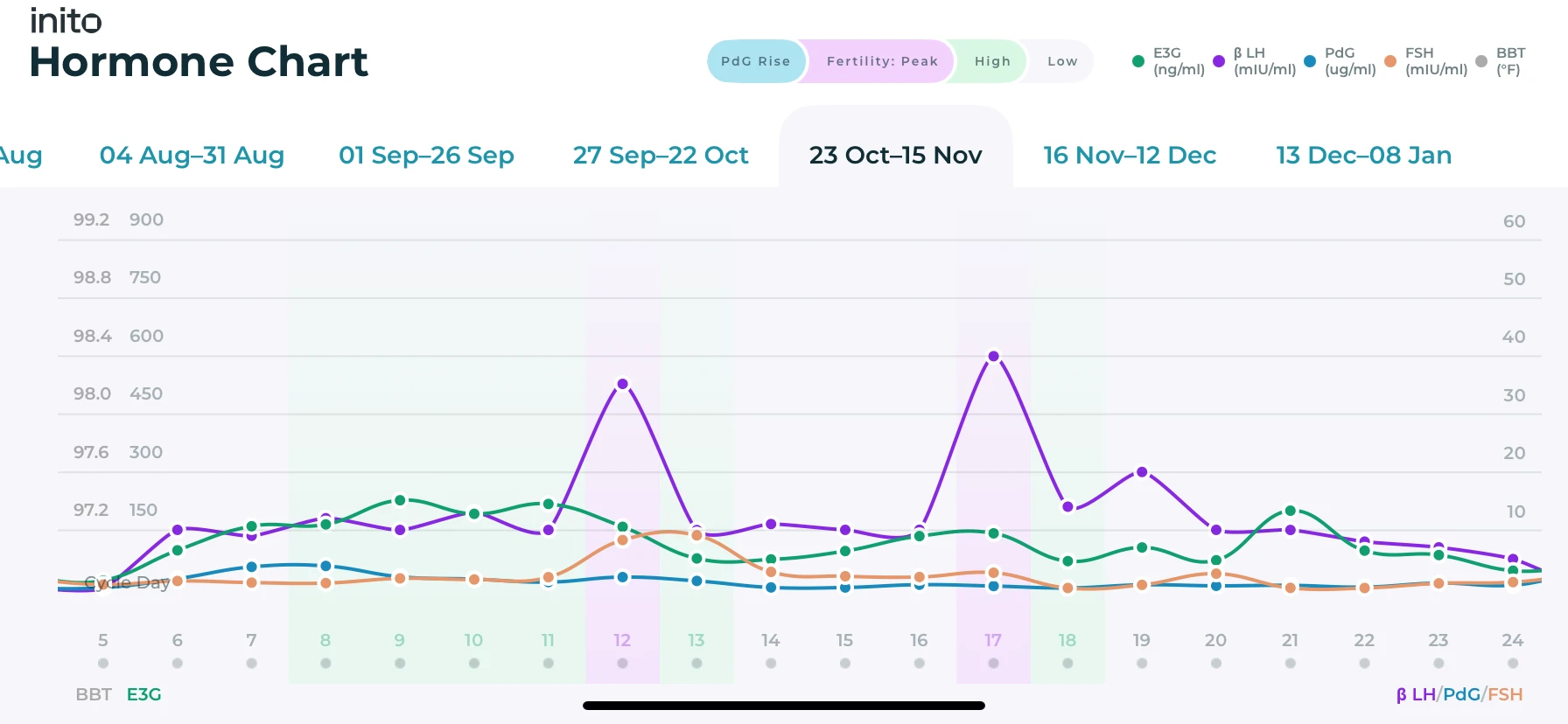
Task: Toggle the Low fertility legend pill
Action: [1061, 61]
